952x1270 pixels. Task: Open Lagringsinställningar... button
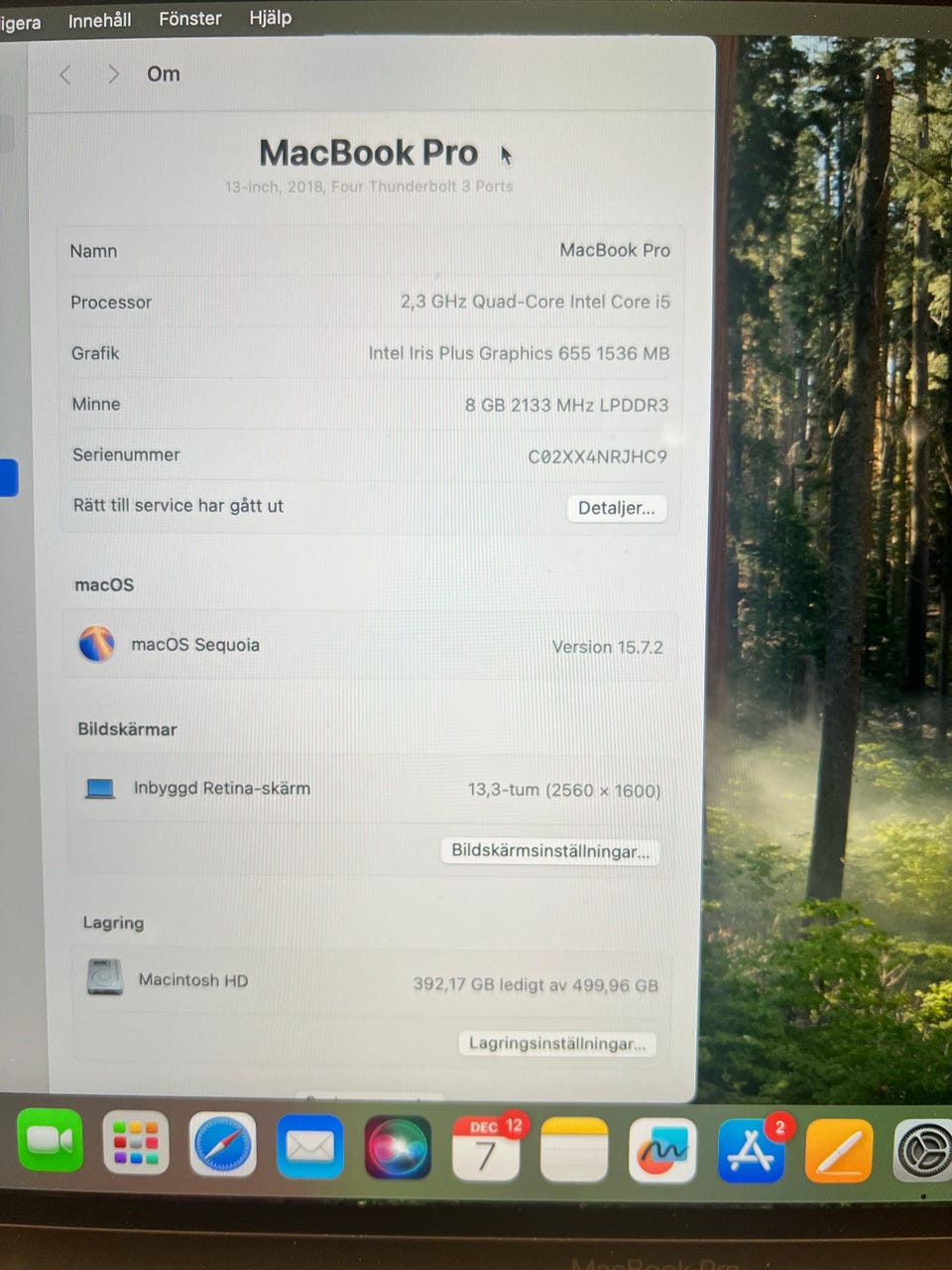pos(556,1043)
